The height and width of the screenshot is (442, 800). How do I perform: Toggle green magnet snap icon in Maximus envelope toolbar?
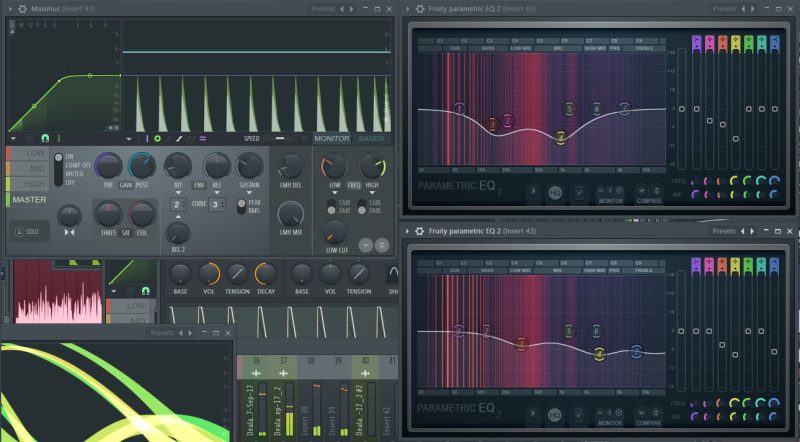45,138
